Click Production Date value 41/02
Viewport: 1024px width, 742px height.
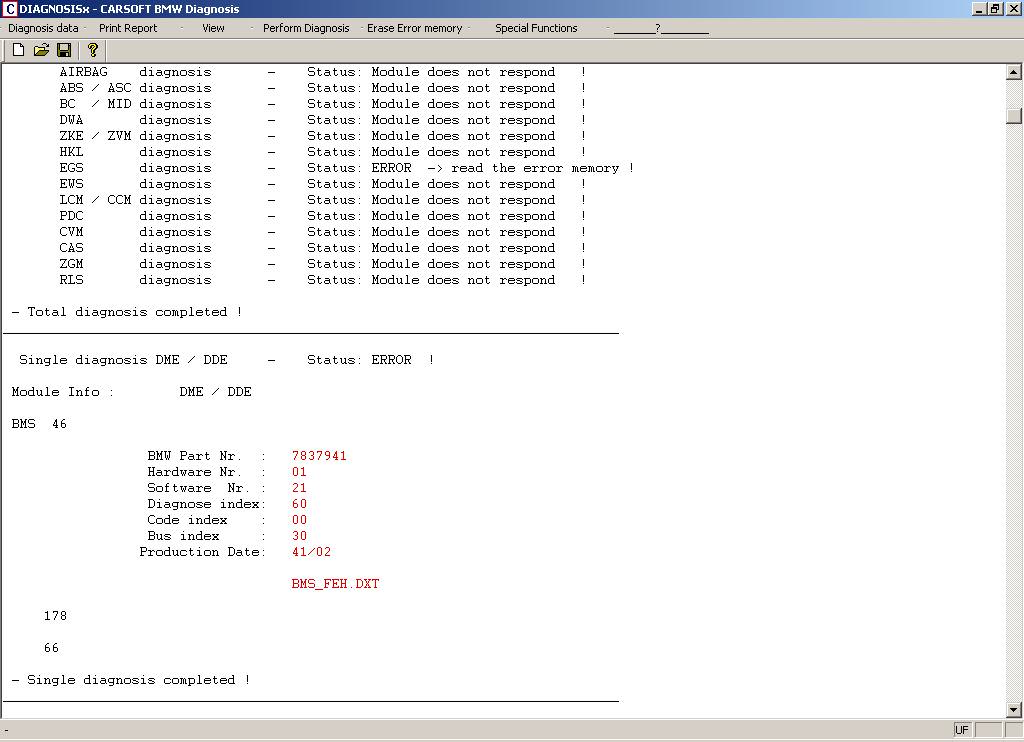pyautogui.click(x=312, y=552)
